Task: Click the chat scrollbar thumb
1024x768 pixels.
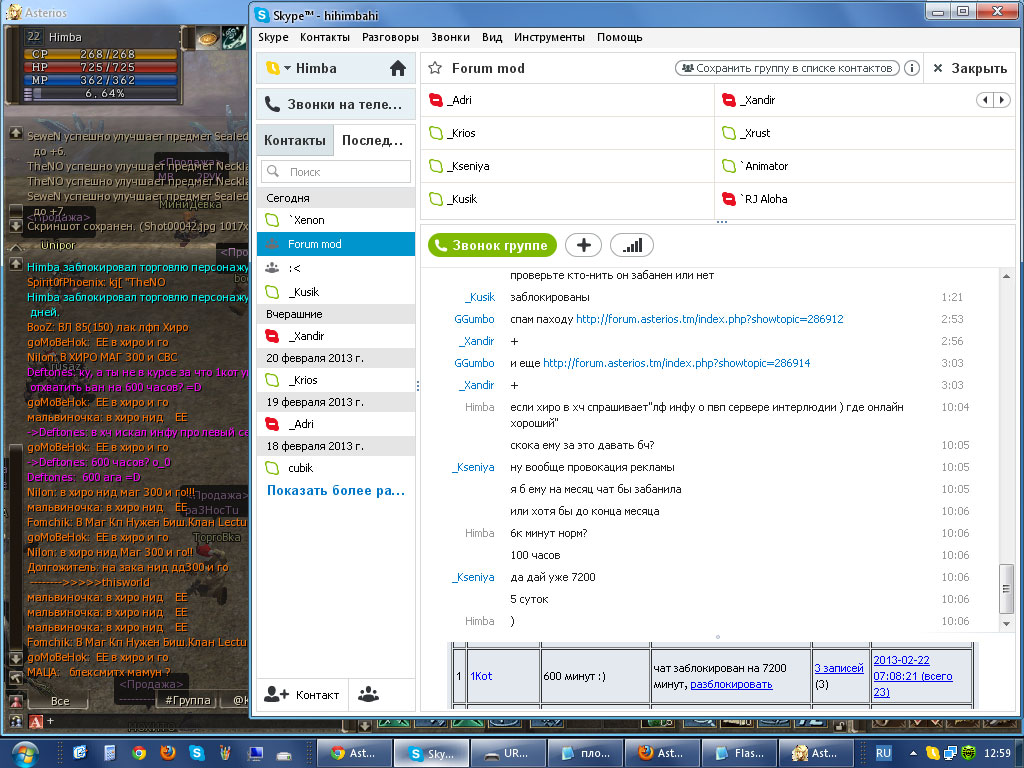Action: pos(1006,588)
